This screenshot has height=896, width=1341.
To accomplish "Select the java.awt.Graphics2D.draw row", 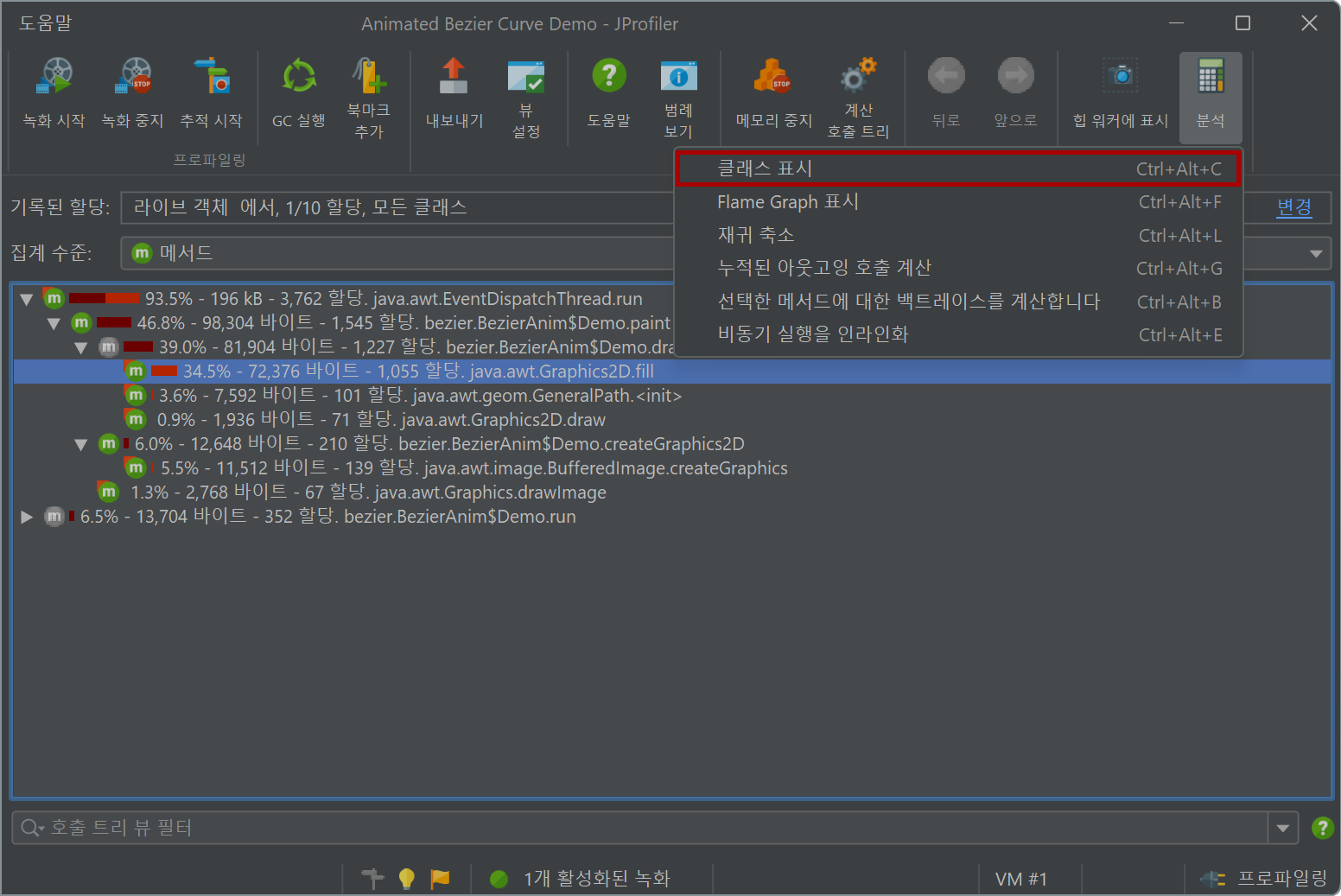I will pyautogui.click(x=671, y=420).
